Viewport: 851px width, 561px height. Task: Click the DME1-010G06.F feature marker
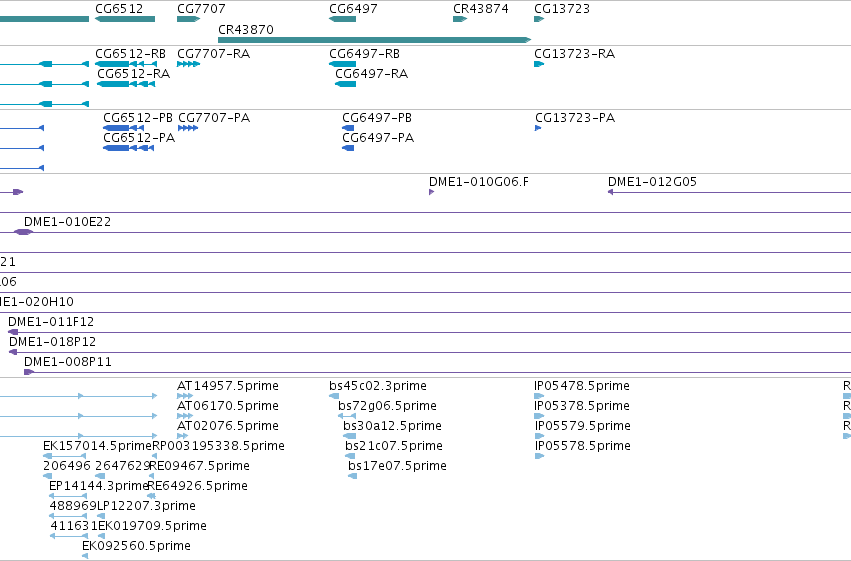(x=431, y=192)
